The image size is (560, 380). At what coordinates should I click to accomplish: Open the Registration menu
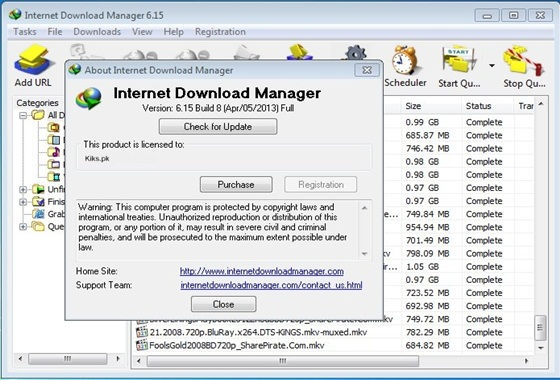(x=220, y=32)
